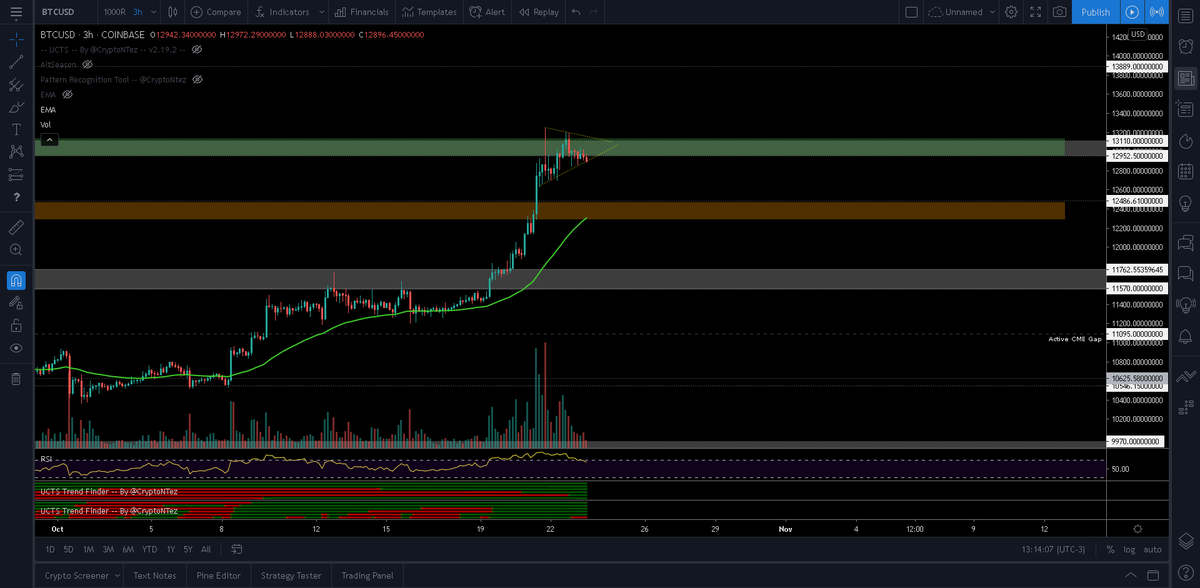Open the patterns drawing tool
The width and height of the screenshot is (1200, 588).
pyautogui.click(x=16, y=152)
